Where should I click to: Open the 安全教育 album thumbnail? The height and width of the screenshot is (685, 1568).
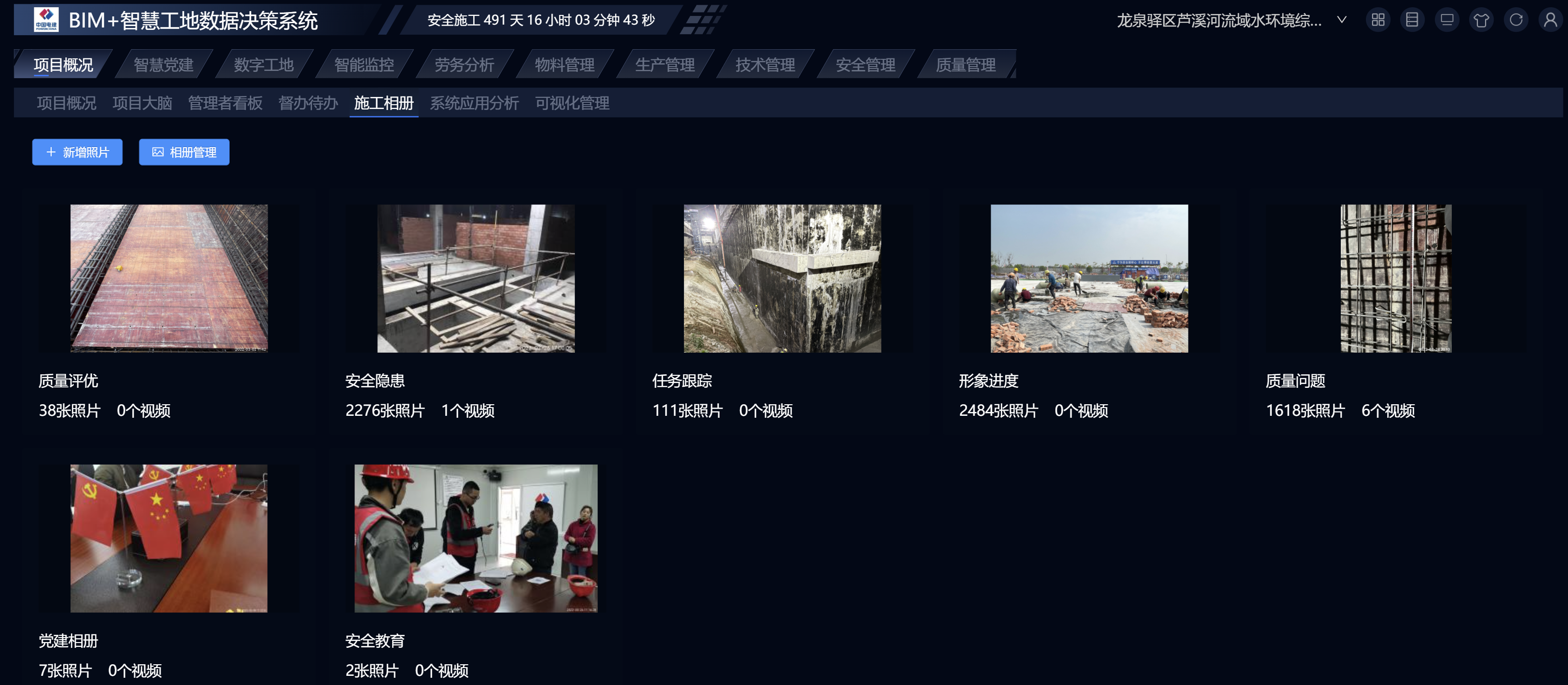476,538
